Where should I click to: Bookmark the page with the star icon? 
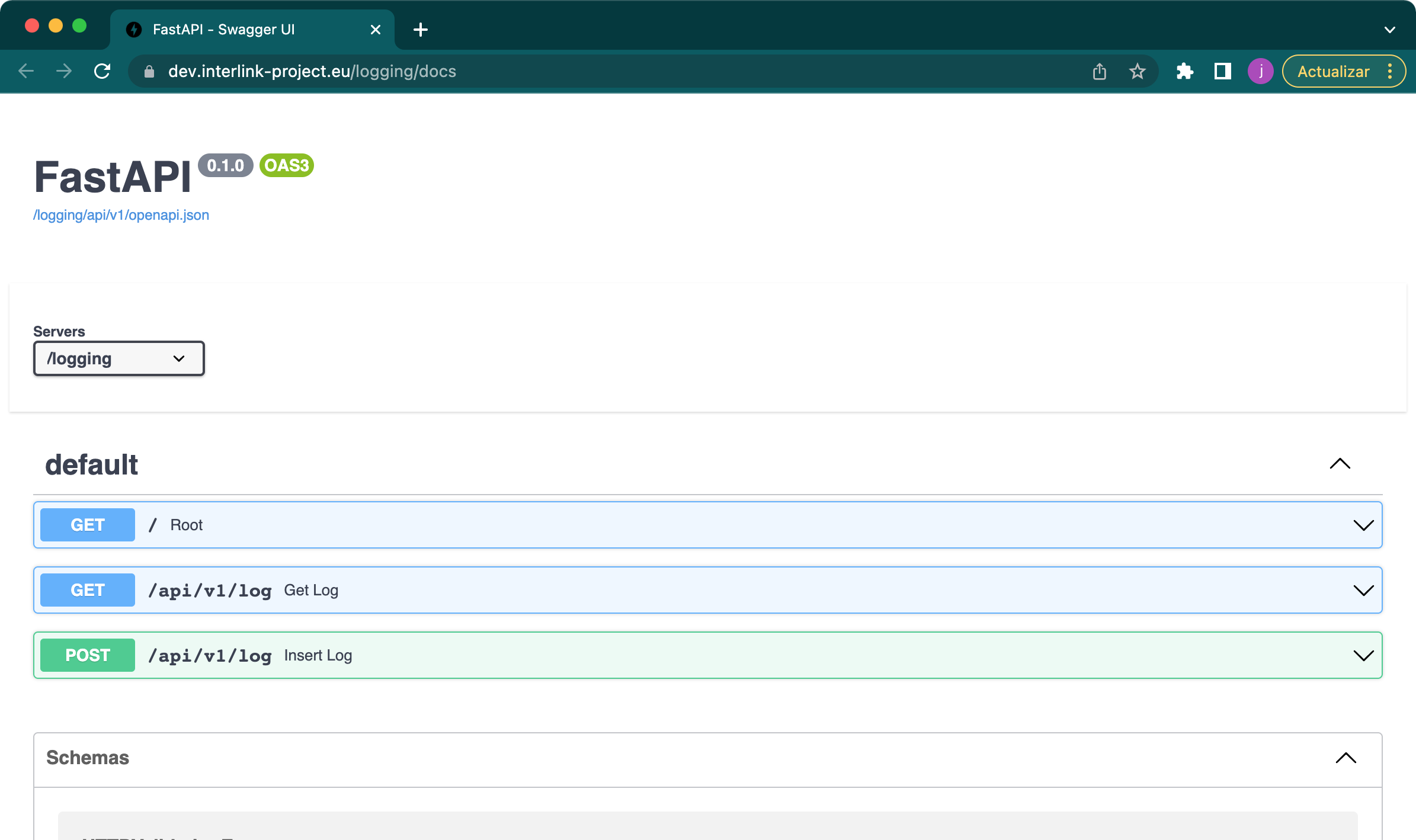1138,72
